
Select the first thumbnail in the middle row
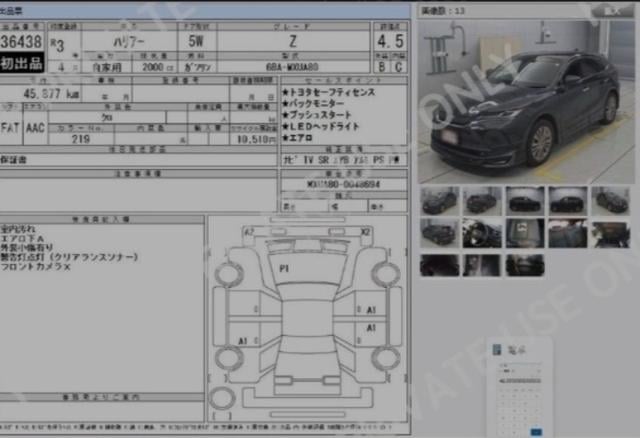[x=440, y=233]
